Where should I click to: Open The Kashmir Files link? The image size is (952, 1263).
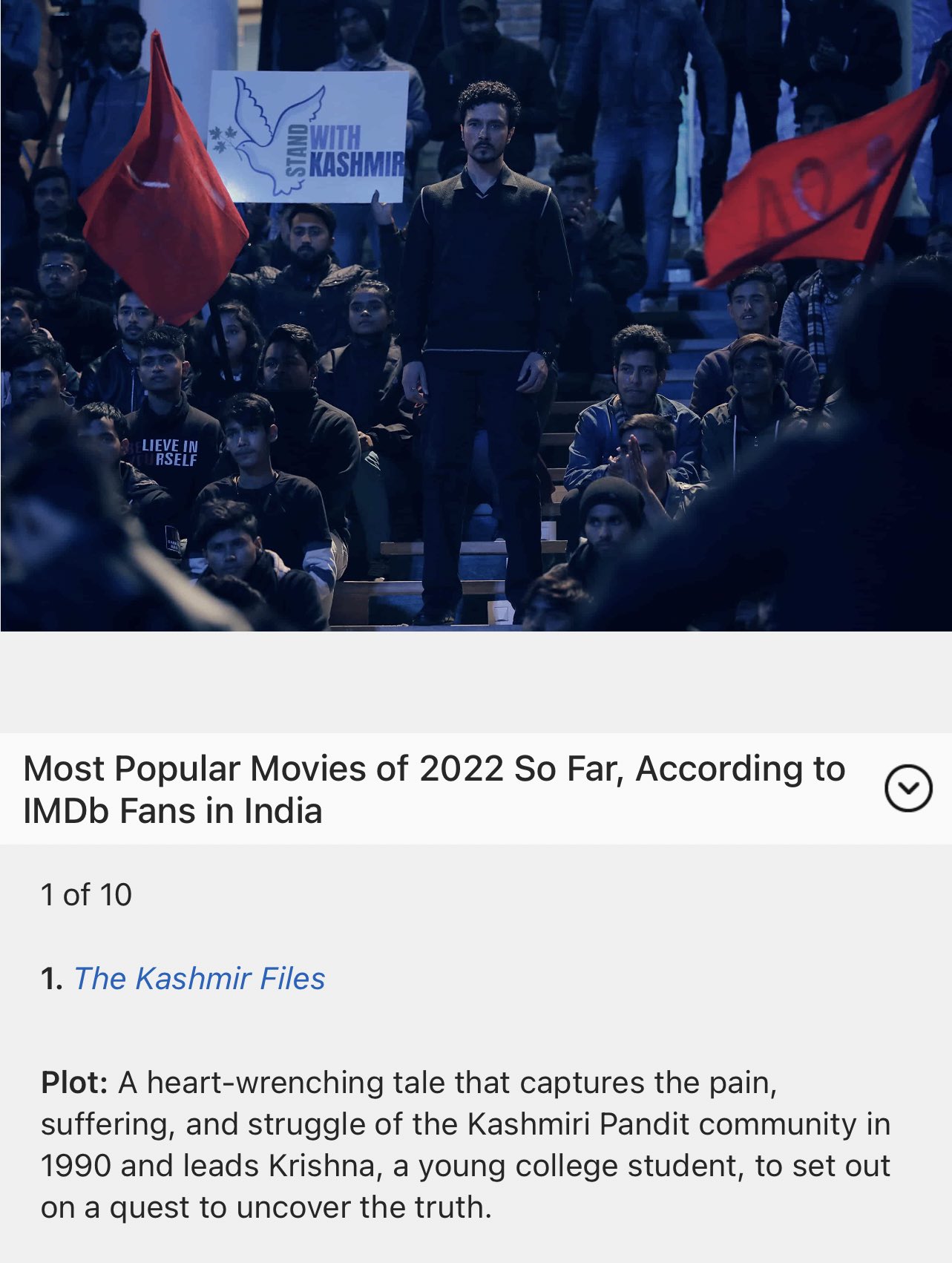[x=200, y=979]
